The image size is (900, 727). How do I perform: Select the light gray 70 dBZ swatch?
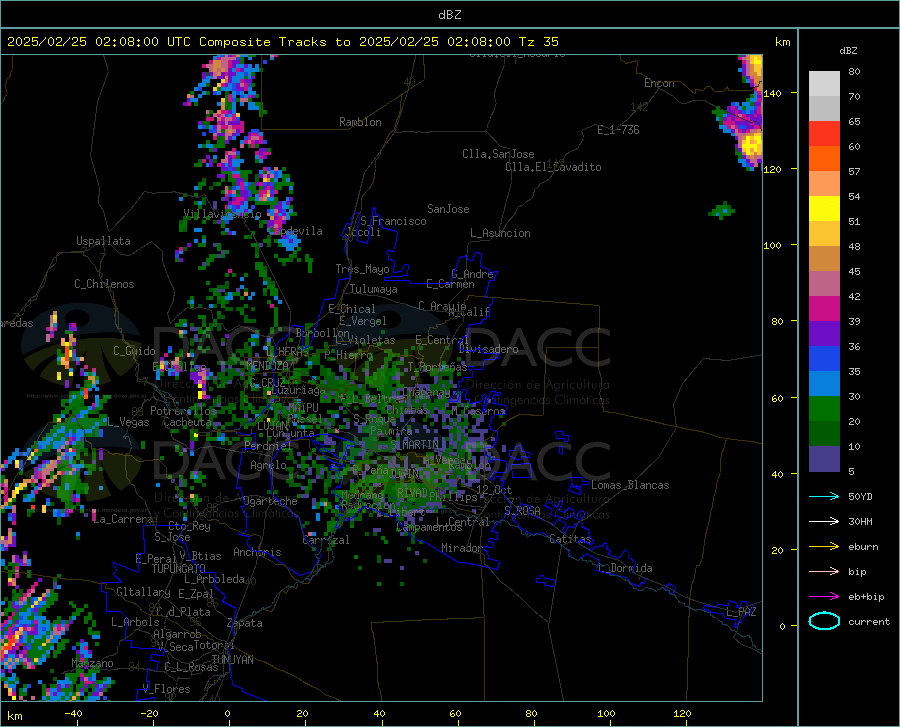click(824, 84)
